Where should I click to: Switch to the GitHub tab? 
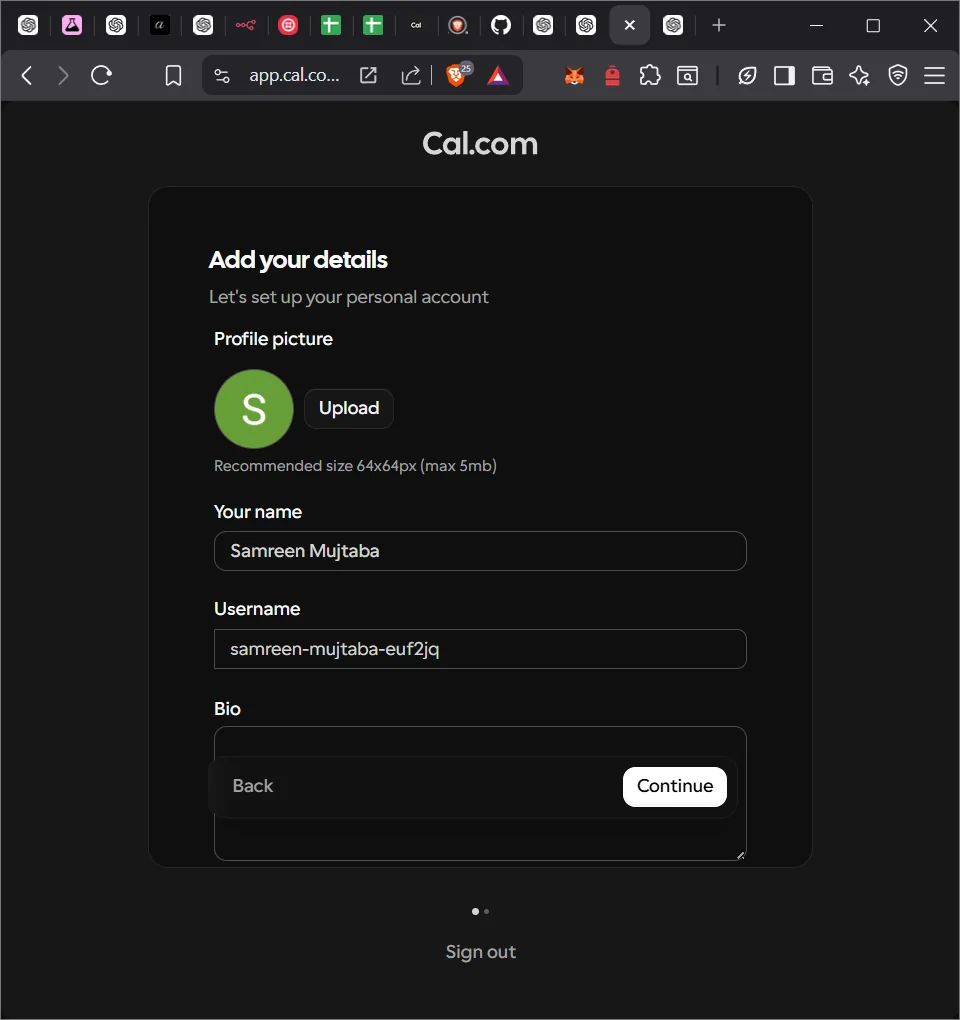pyautogui.click(x=501, y=25)
